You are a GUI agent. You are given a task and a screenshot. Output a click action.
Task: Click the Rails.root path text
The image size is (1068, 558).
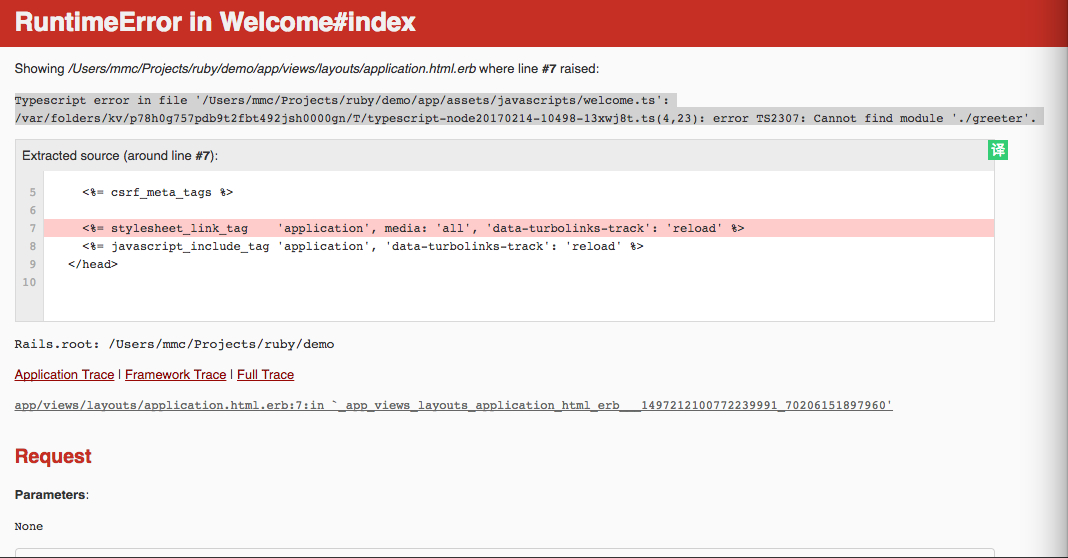[x=174, y=344]
